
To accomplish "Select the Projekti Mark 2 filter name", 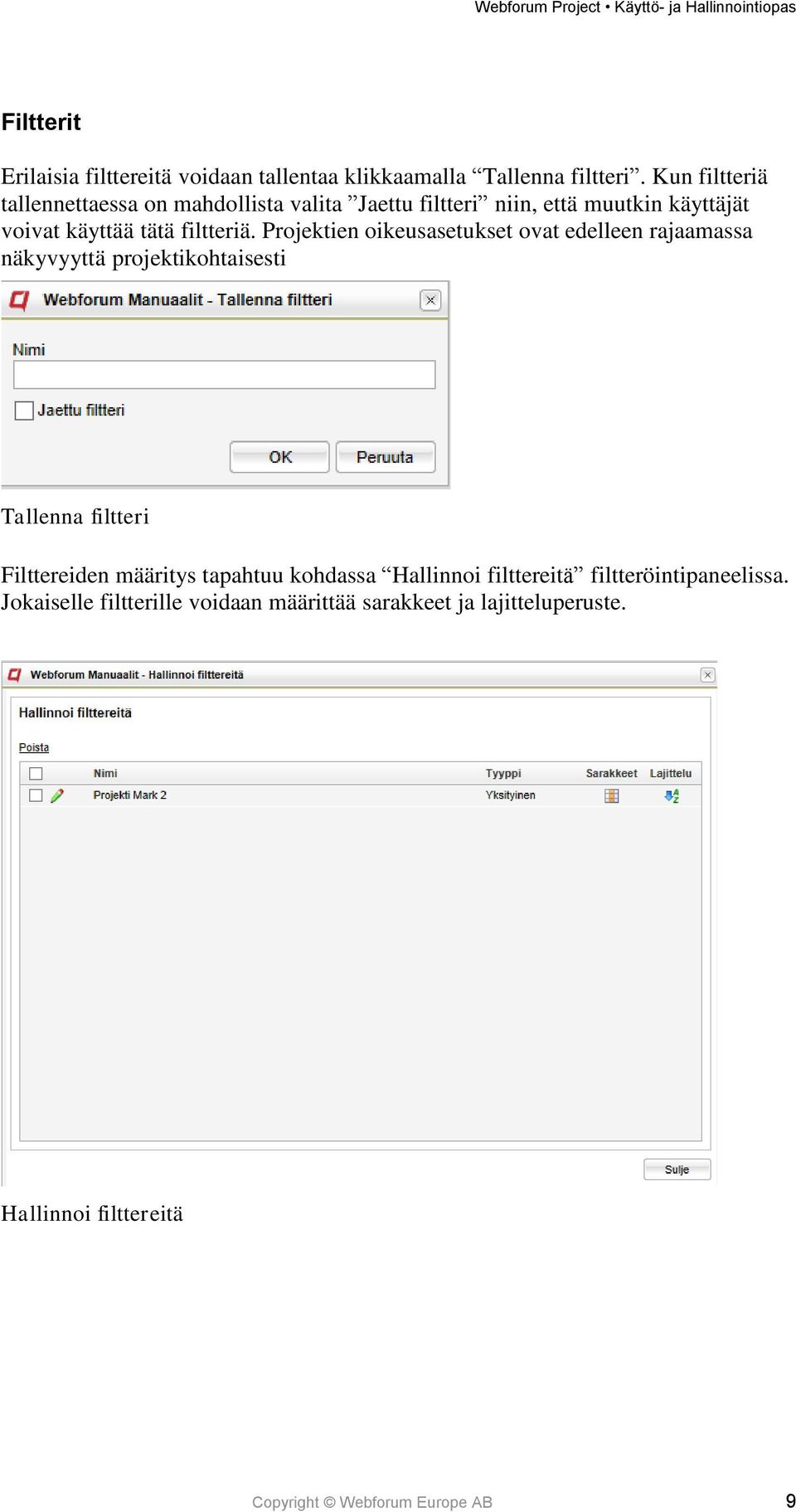I will pos(129,795).
